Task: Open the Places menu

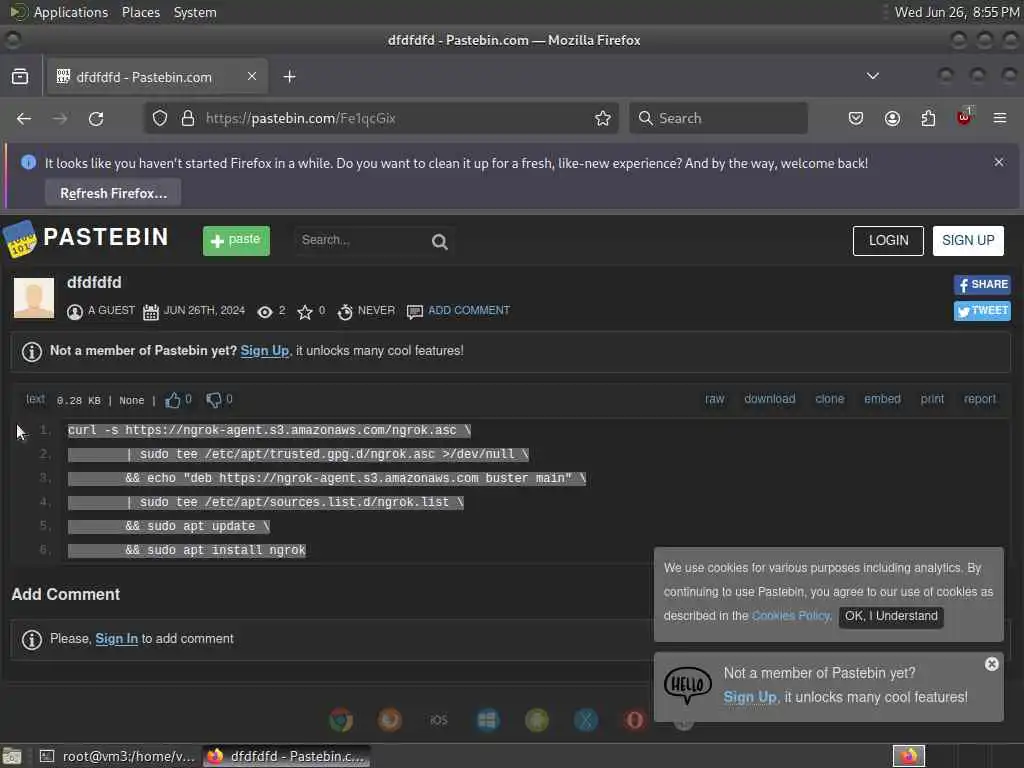Action: point(140,12)
